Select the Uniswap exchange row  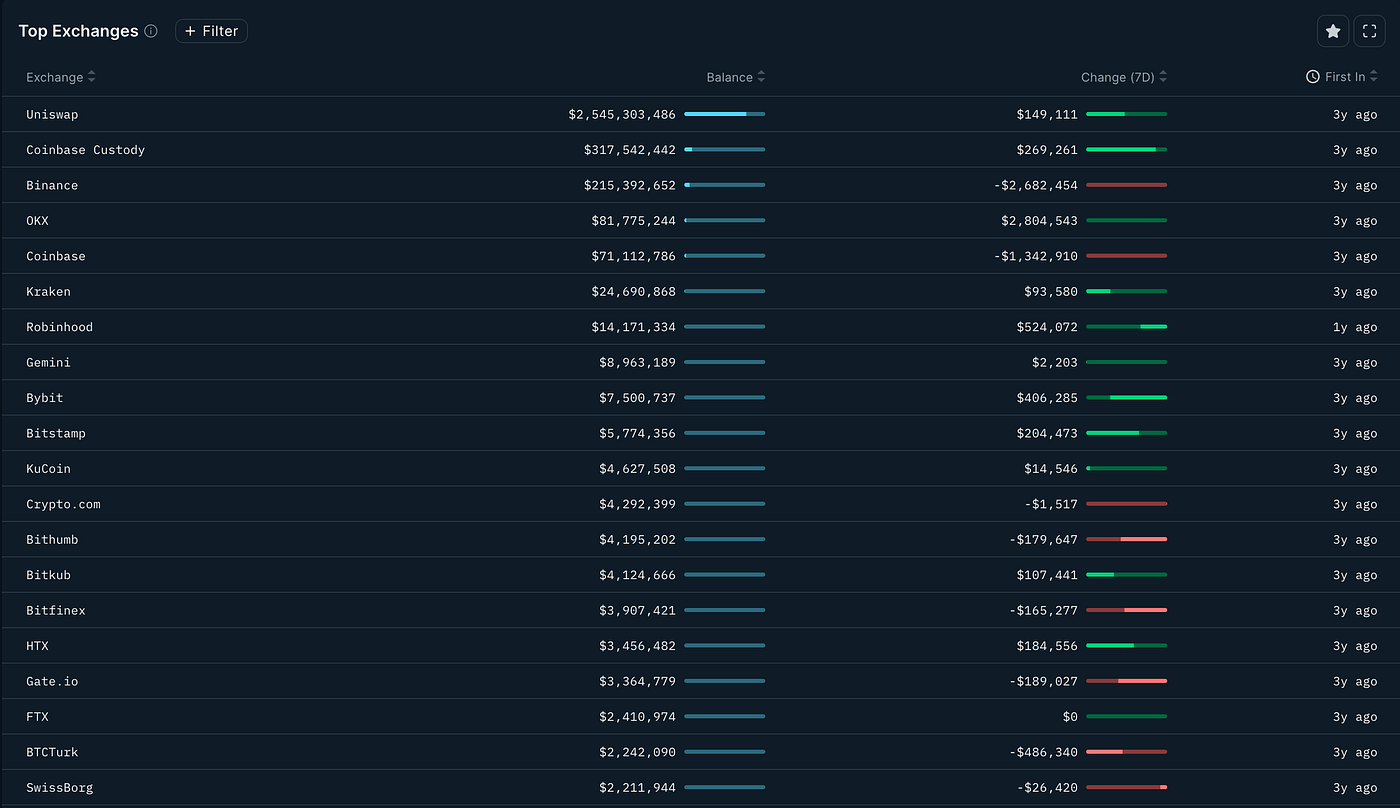[700, 114]
